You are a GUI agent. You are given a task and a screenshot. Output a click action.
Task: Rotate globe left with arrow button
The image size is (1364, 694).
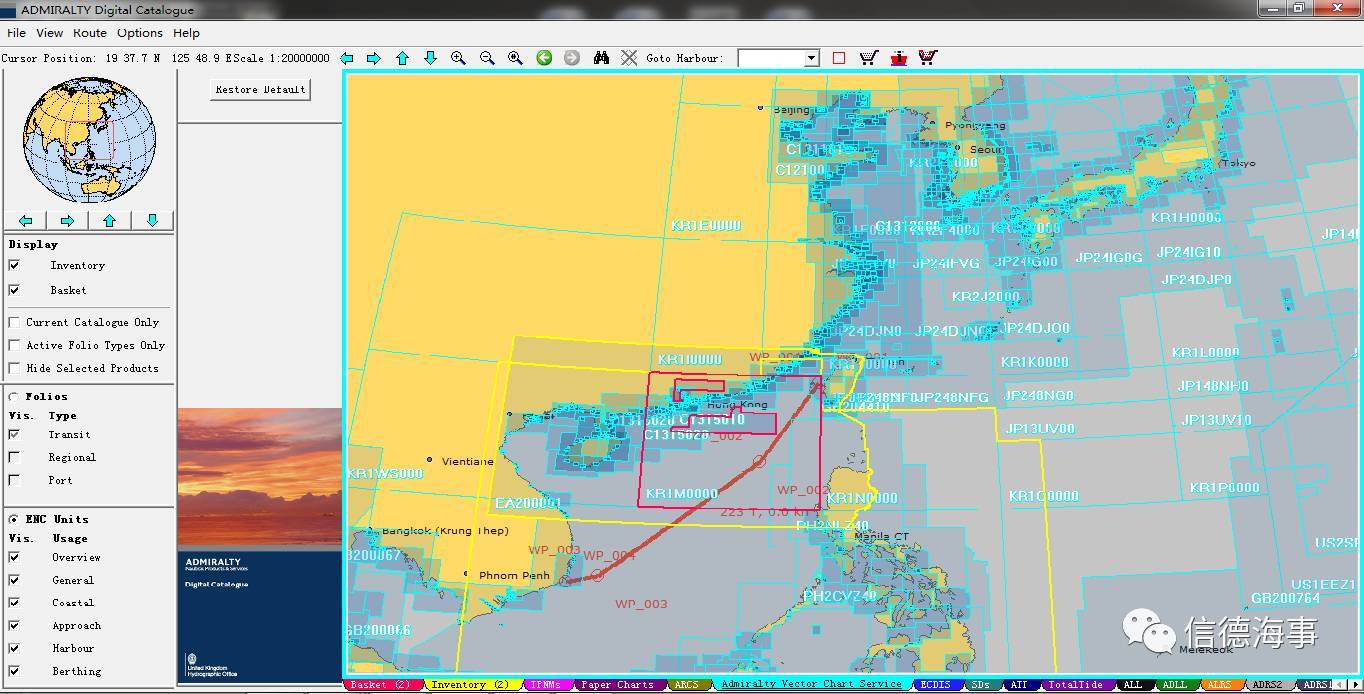(26, 221)
